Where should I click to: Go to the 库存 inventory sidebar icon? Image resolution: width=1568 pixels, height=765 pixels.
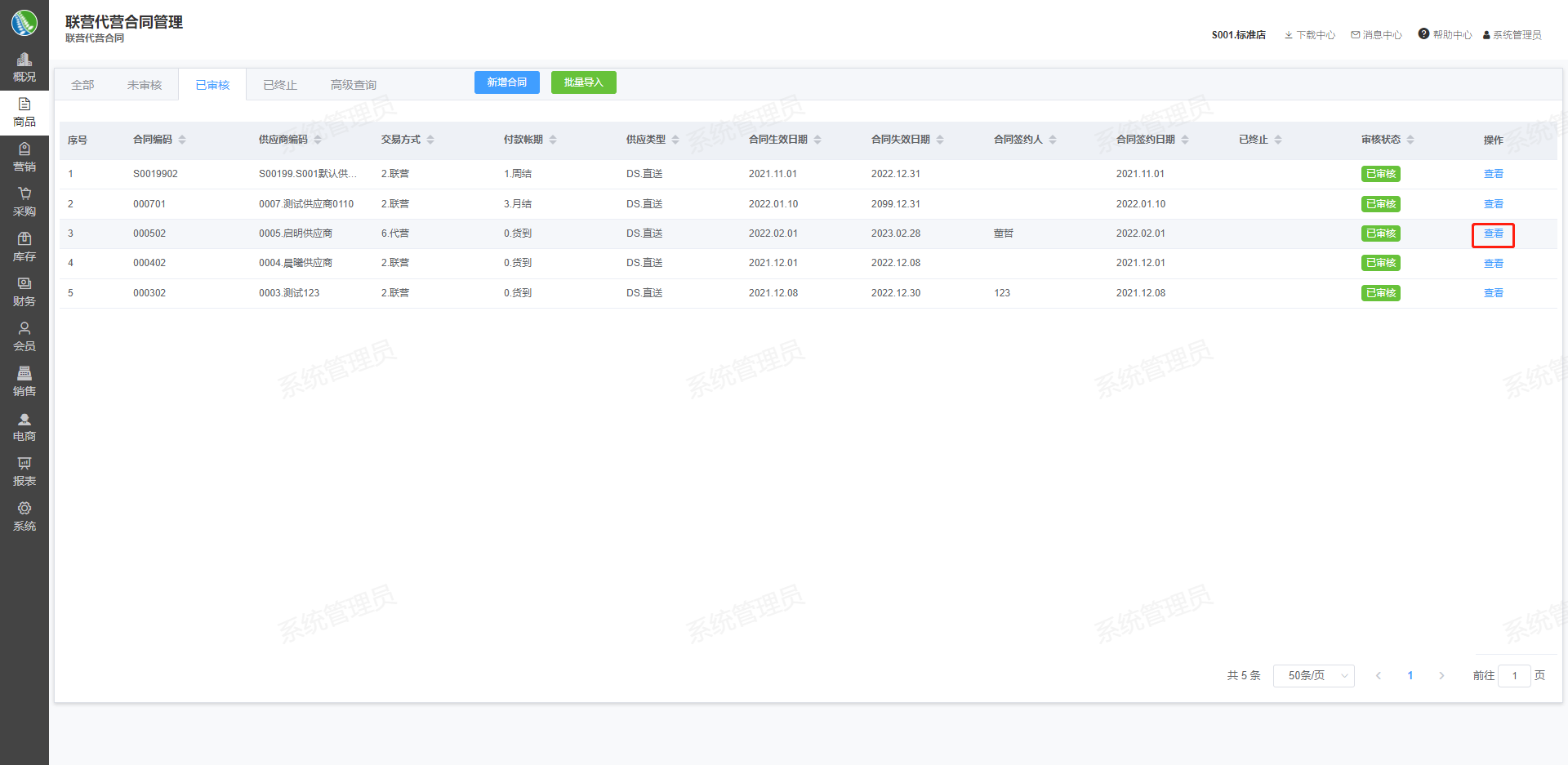pyautogui.click(x=24, y=240)
